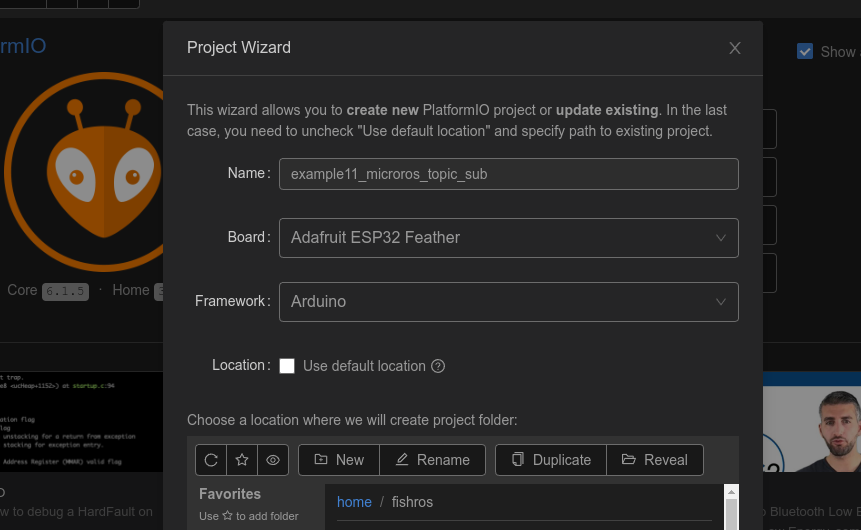Viewport: 861px width, 530px height.
Task: Open the video thumbnail showing a man
Action: [810, 430]
